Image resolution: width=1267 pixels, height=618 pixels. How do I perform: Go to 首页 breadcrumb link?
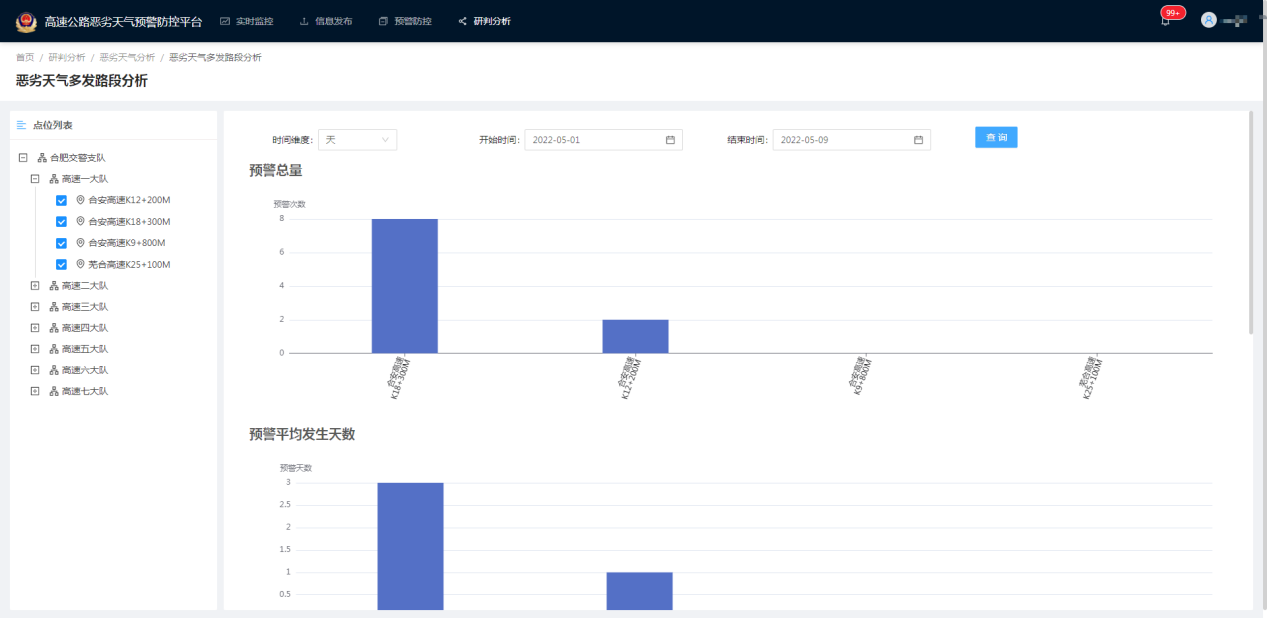pyautogui.click(x=25, y=58)
